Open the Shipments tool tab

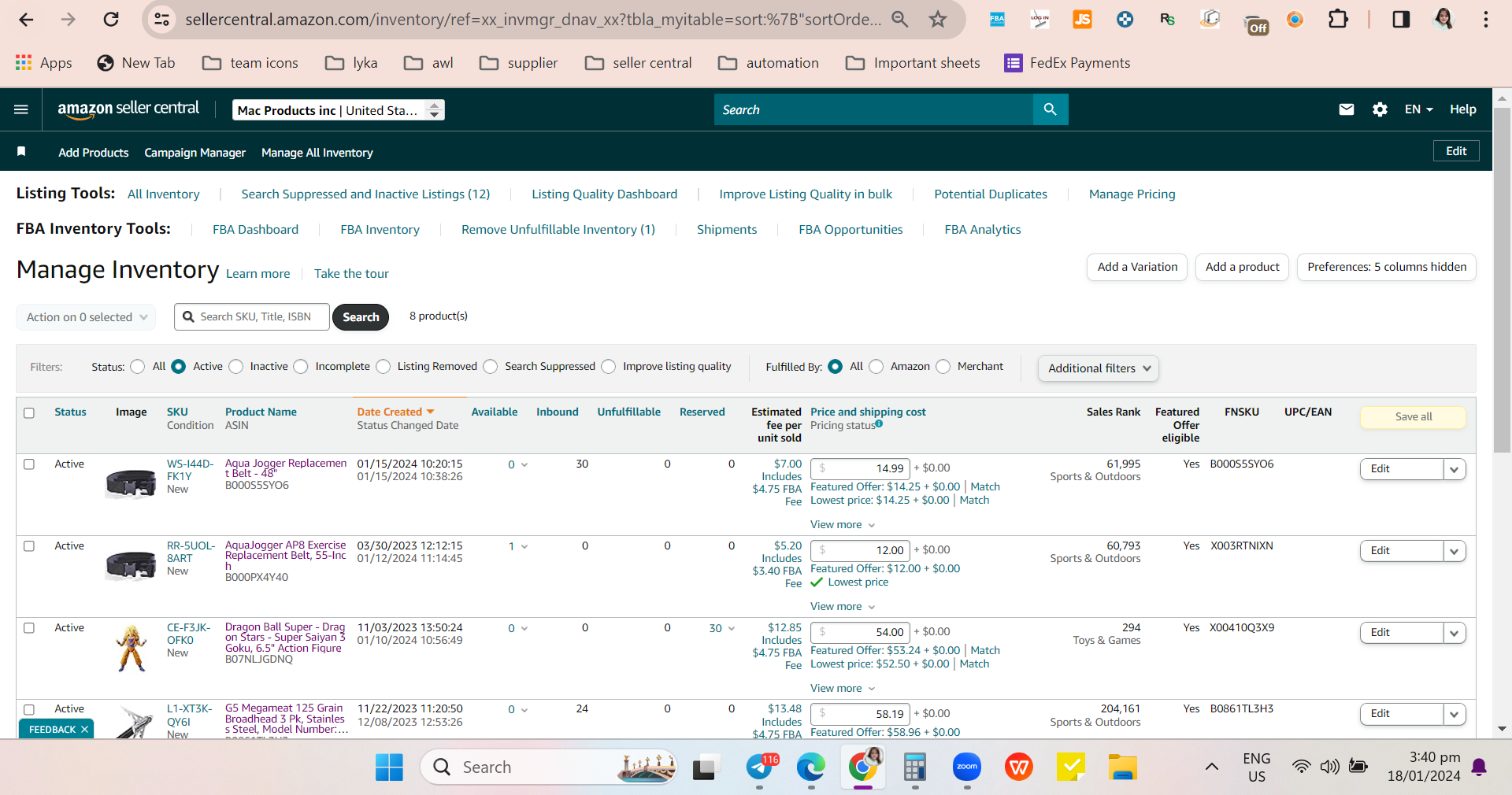(x=727, y=230)
